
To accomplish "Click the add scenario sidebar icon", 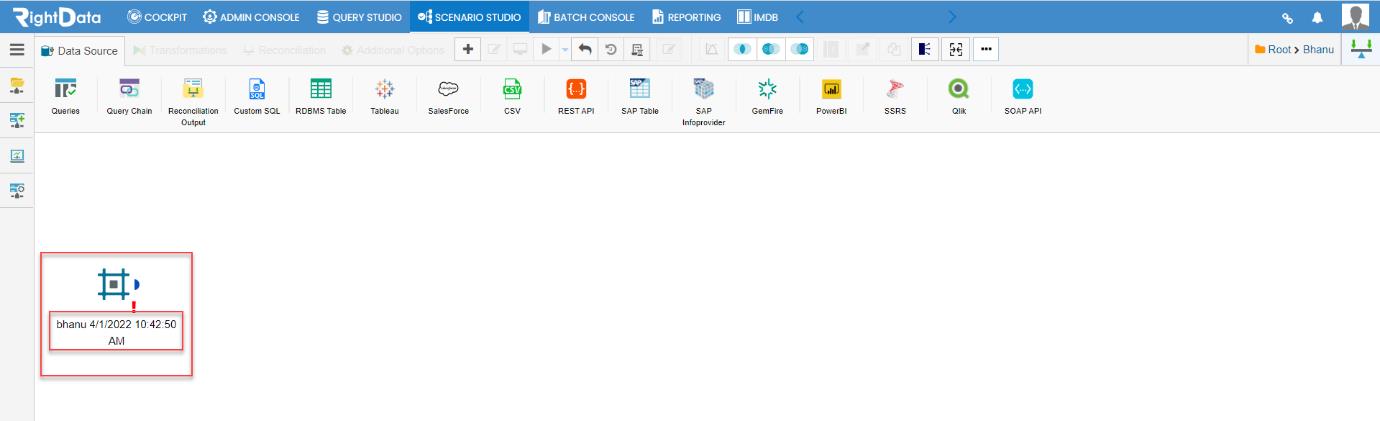I will (x=17, y=122).
